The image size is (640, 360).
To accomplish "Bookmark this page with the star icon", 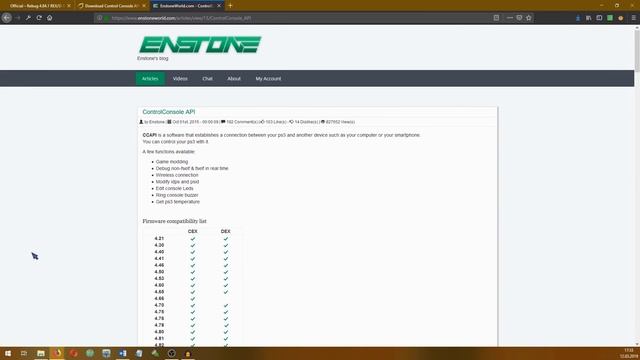I will (529, 18).
